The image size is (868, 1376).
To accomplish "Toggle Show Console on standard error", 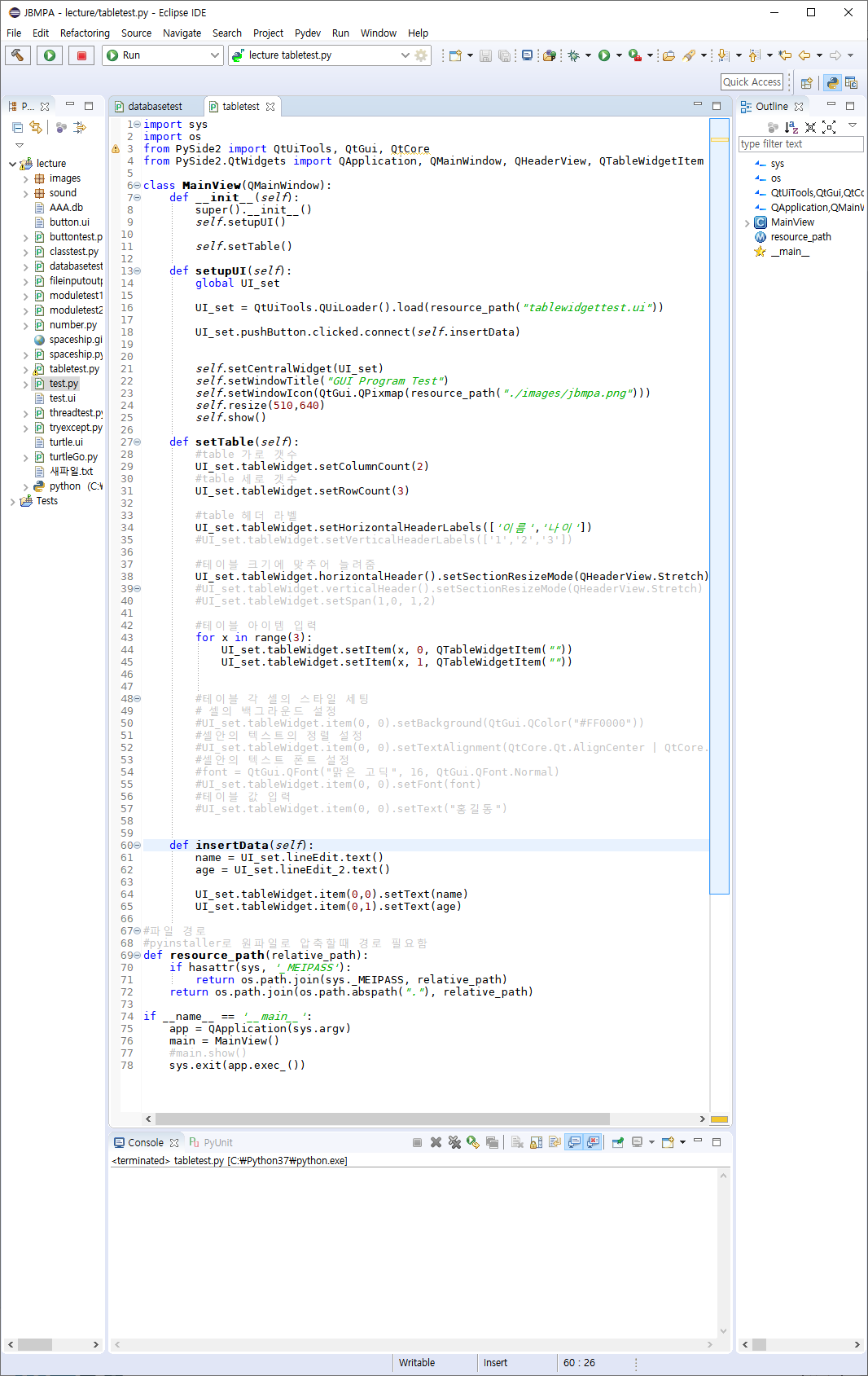I will 593,1142.
